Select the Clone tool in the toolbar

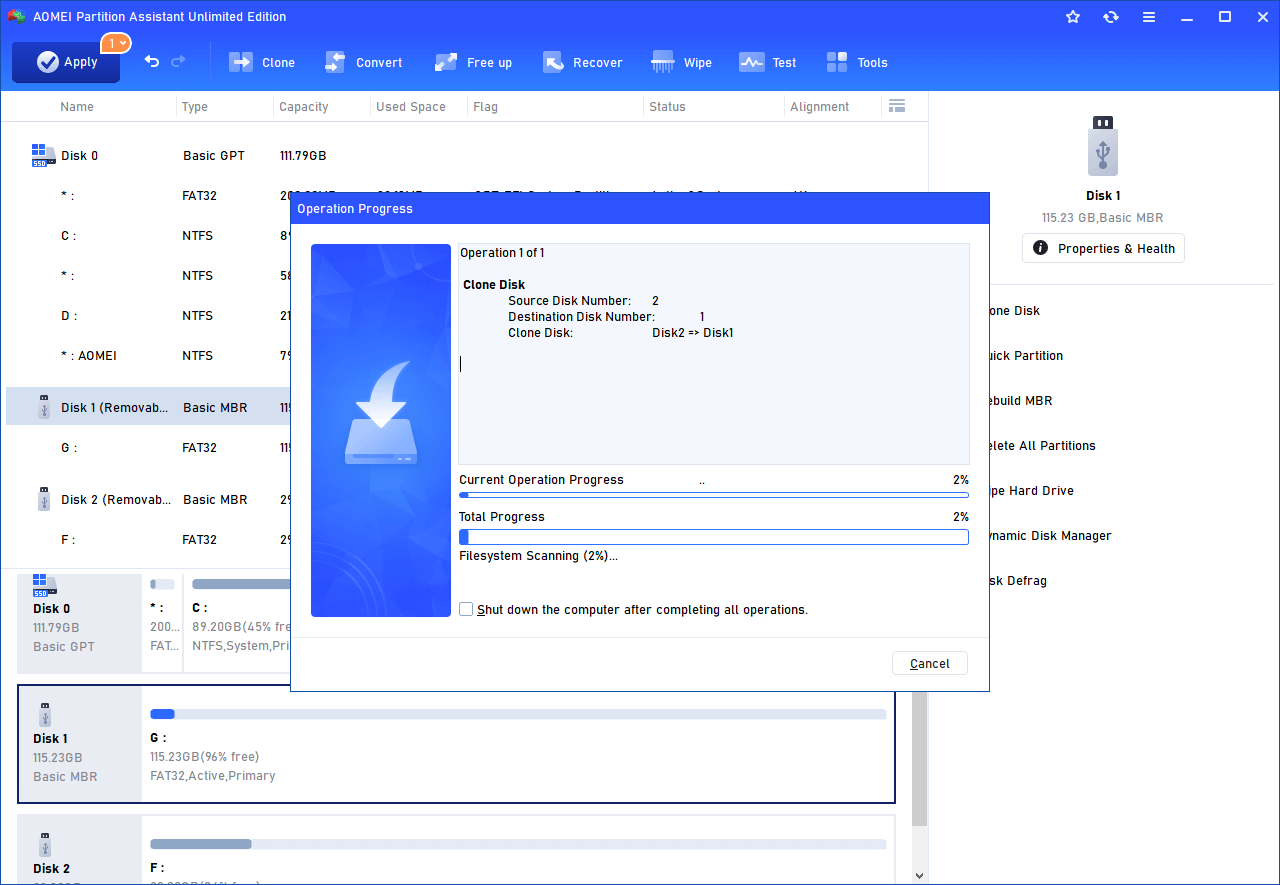pyautogui.click(x=262, y=62)
